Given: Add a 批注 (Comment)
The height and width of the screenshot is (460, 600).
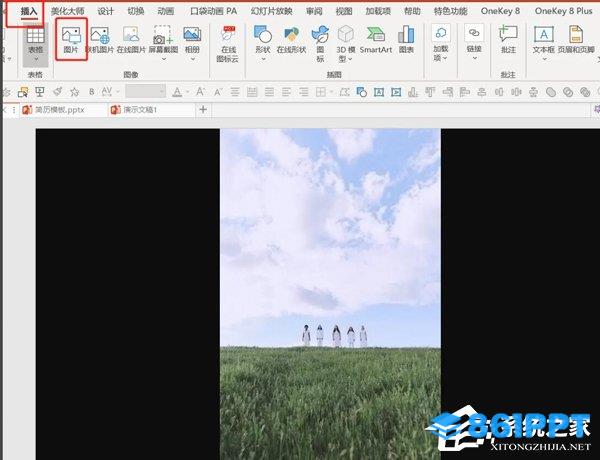Looking at the screenshot, I should click(508, 39).
